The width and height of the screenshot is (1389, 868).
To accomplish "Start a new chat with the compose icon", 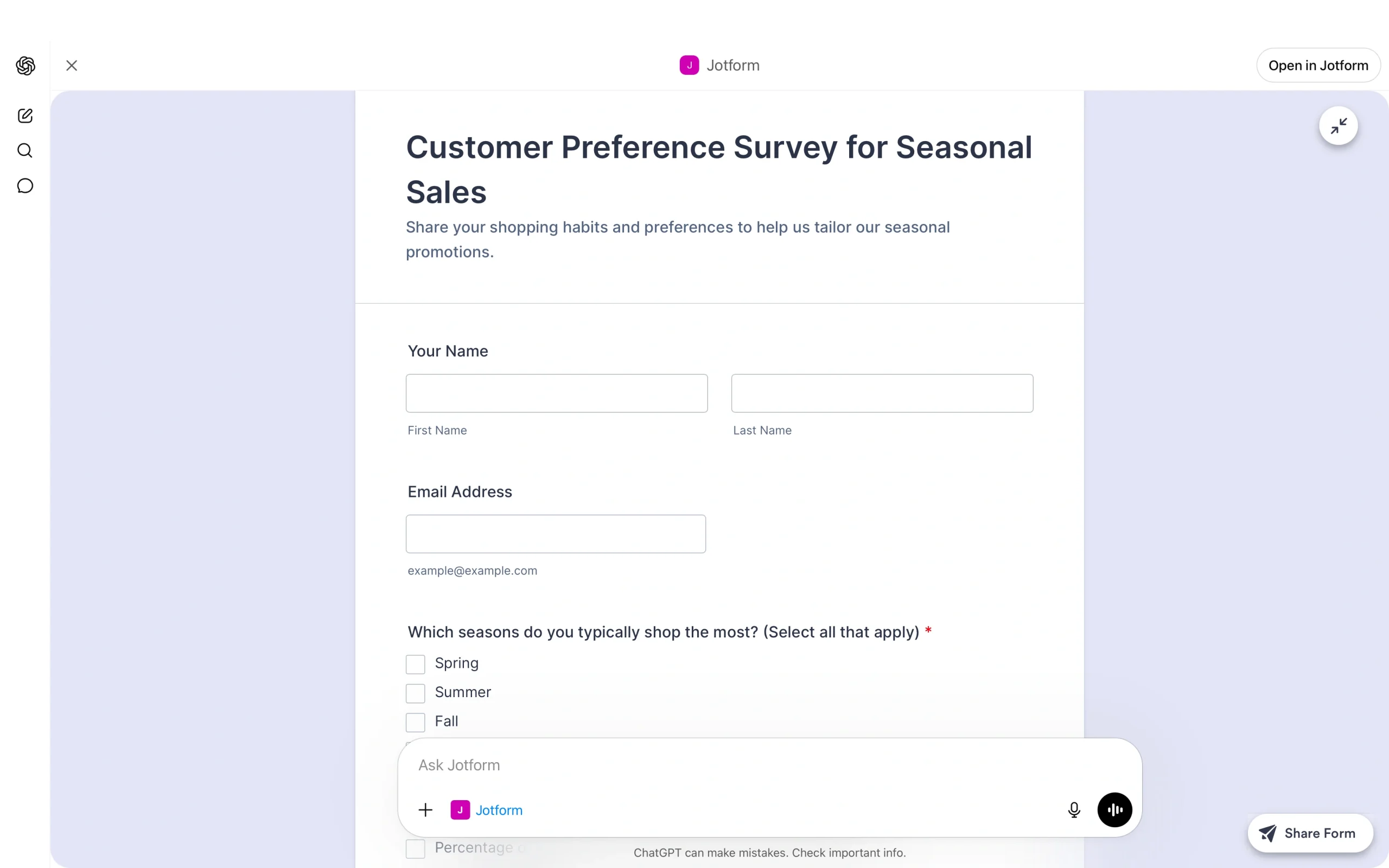I will click(24, 116).
